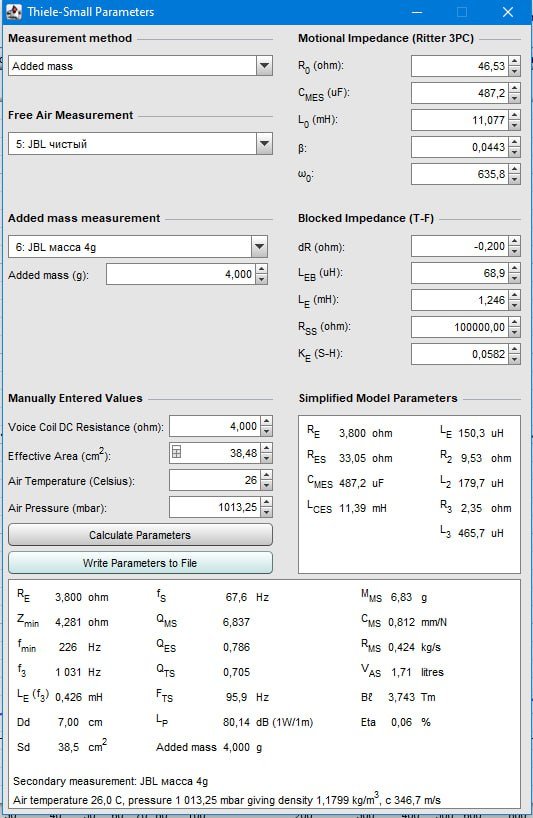
Task: Increase dR (ohm) with the up spinner
Action: (515, 241)
